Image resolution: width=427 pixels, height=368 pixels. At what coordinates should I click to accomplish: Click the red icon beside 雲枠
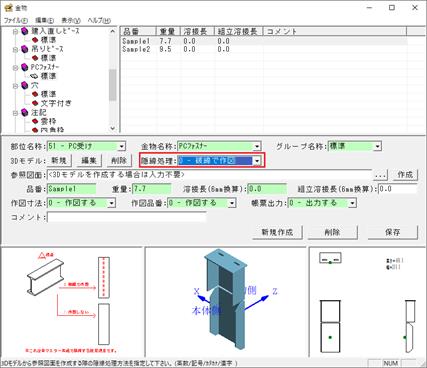(x=35, y=121)
